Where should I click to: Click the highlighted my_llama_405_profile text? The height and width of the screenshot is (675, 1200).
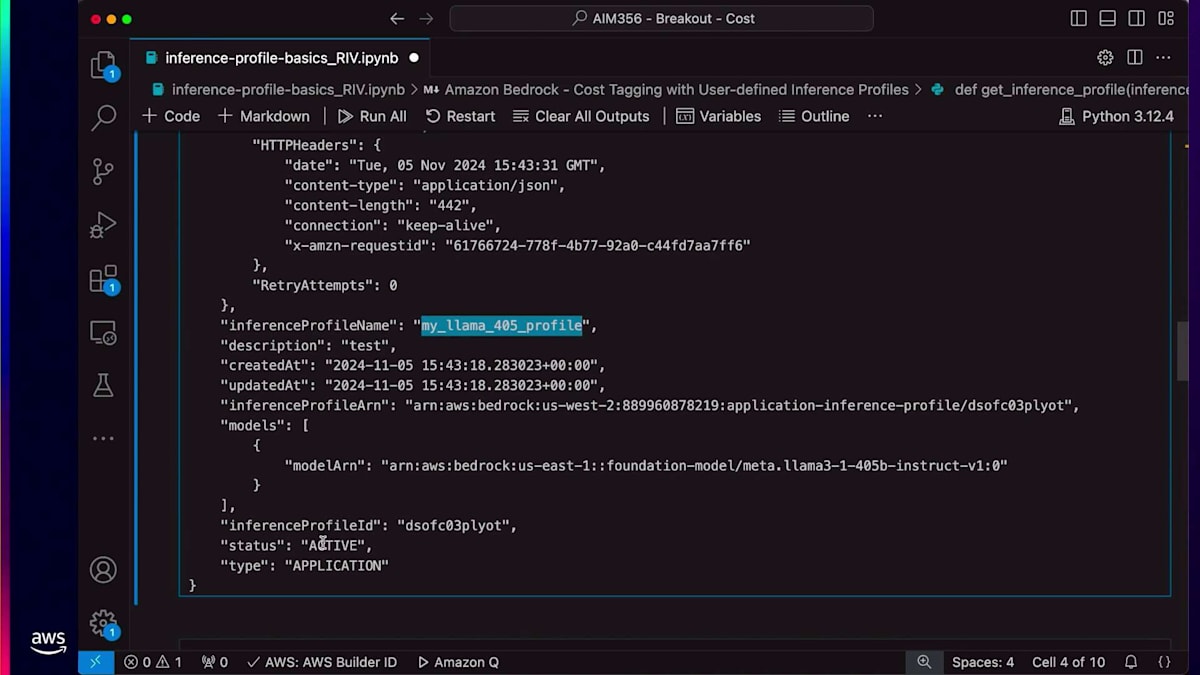pyautogui.click(x=501, y=326)
